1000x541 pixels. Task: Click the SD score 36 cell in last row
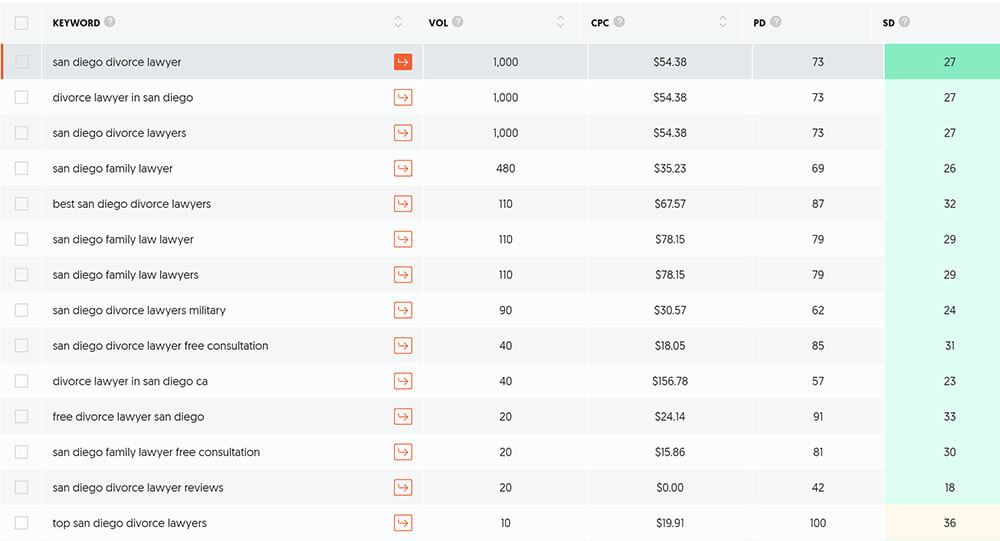[x=949, y=523]
